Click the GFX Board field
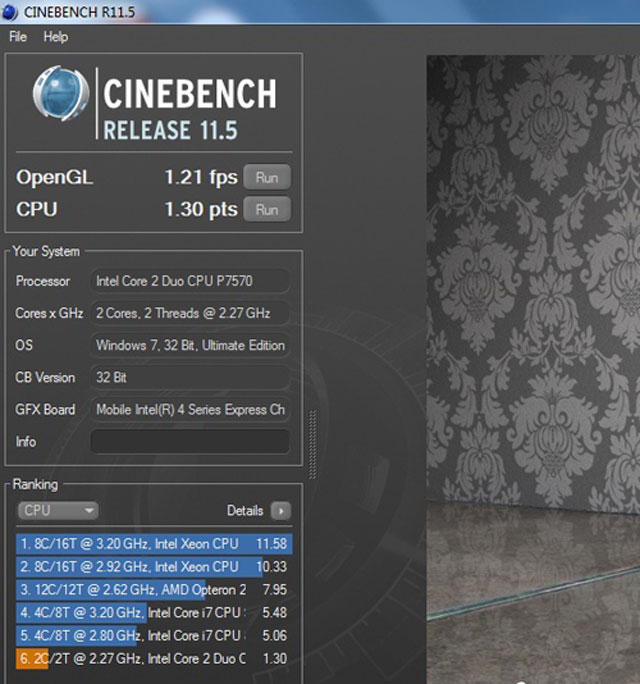640x684 pixels. tap(190, 410)
